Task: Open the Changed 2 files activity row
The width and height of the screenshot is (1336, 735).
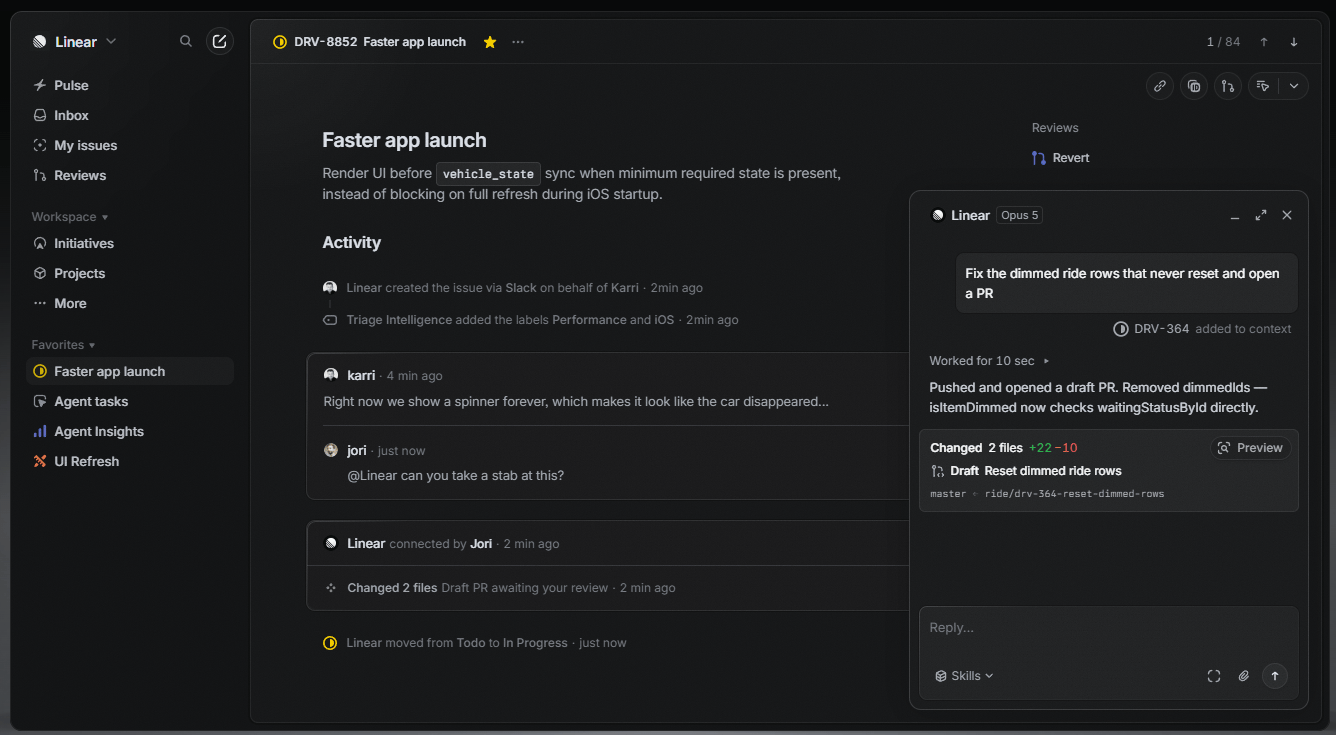Action: point(511,588)
